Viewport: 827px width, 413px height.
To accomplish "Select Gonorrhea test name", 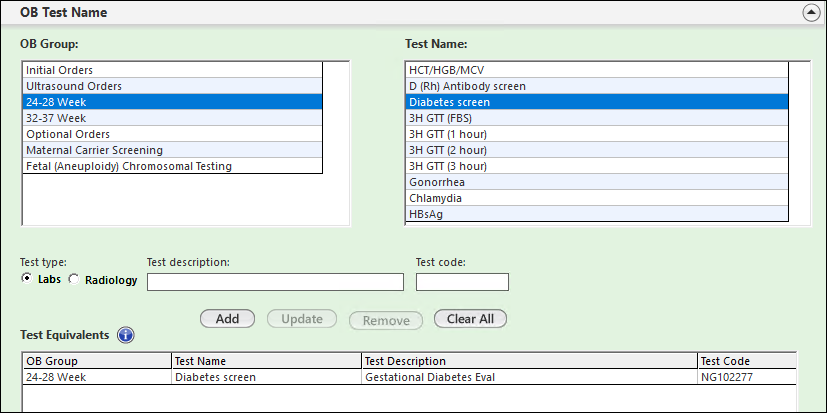I will pyautogui.click(x=597, y=182).
